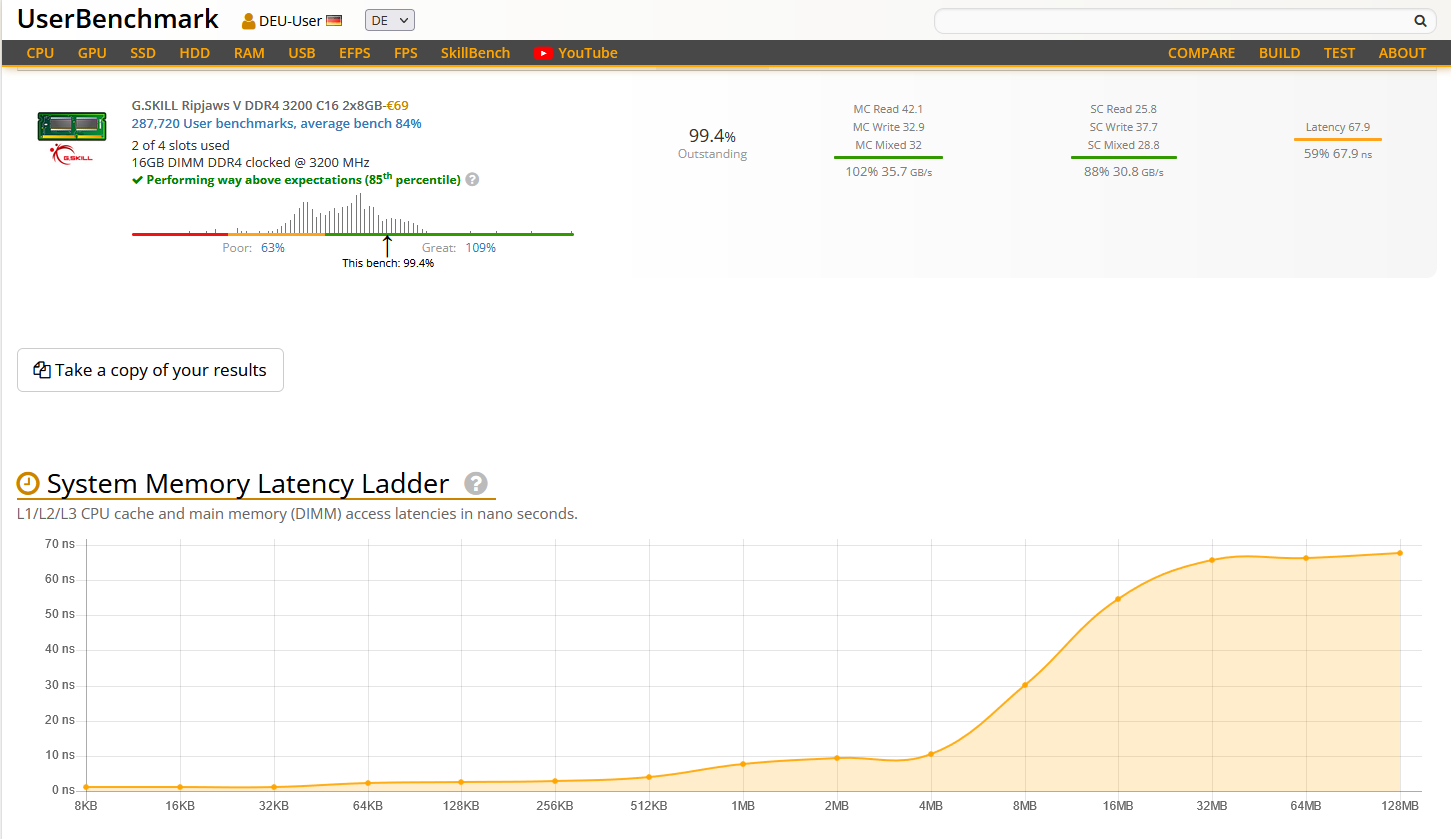This screenshot has height=839, width=1451.
Task: Click the 8MB data point on latency chart
Action: click(x=1025, y=685)
